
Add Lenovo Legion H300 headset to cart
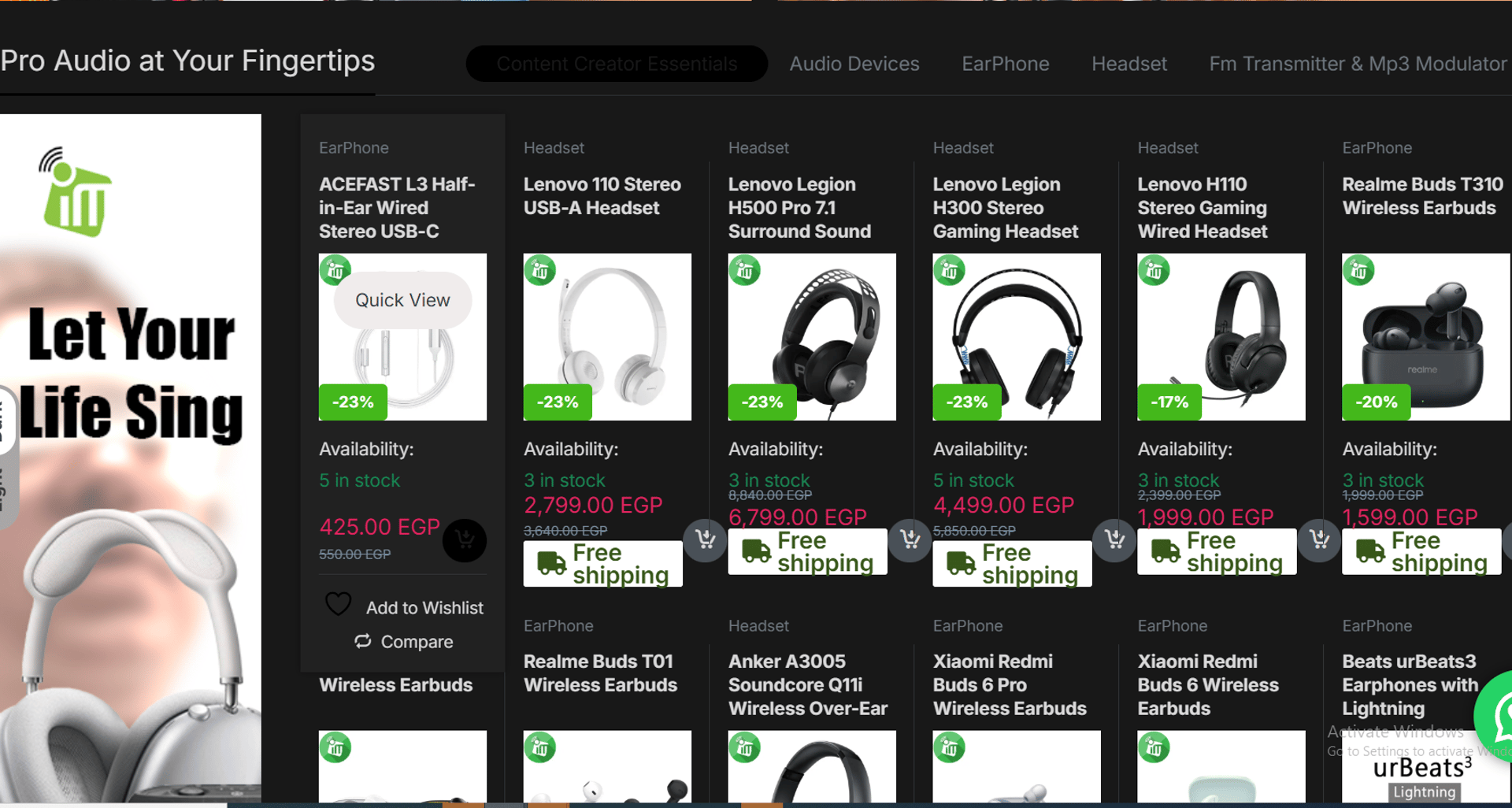coord(1114,539)
